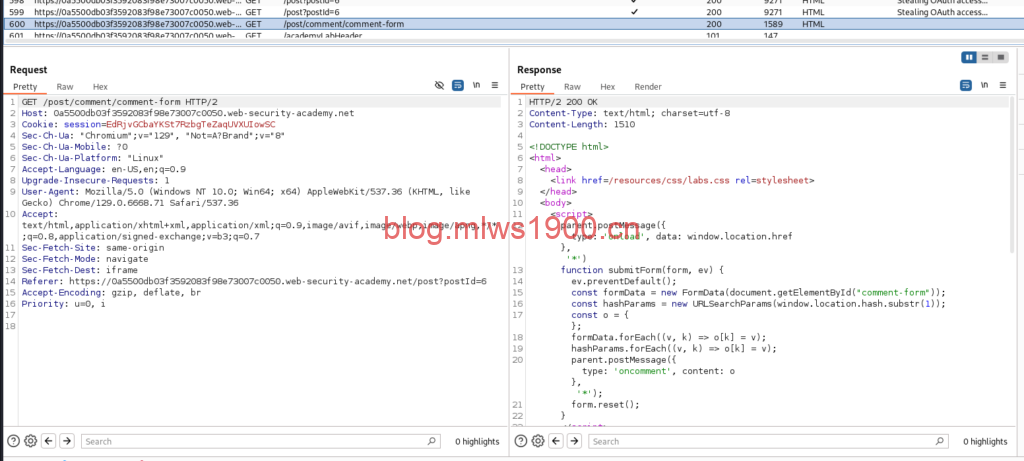Open Request panel hamburger options menu

tap(495, 86)
